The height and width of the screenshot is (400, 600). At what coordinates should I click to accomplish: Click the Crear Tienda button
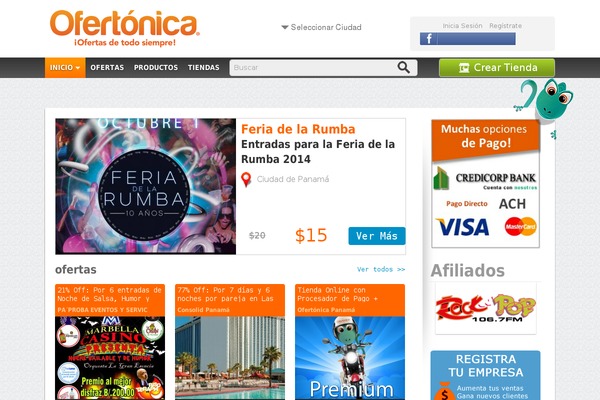[497, 68]
